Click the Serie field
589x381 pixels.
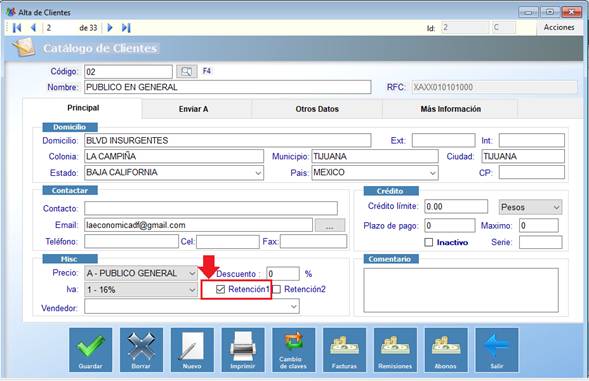tap(541, 242)
